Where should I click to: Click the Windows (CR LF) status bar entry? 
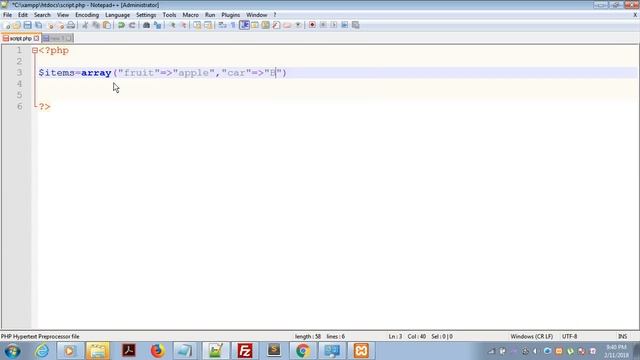(531, 336)
